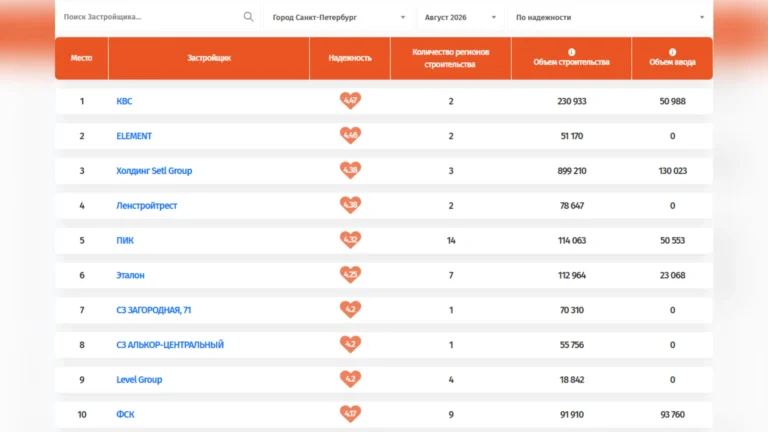Select construction volume value 18 842
768x432 pixels.
[572, 380]
